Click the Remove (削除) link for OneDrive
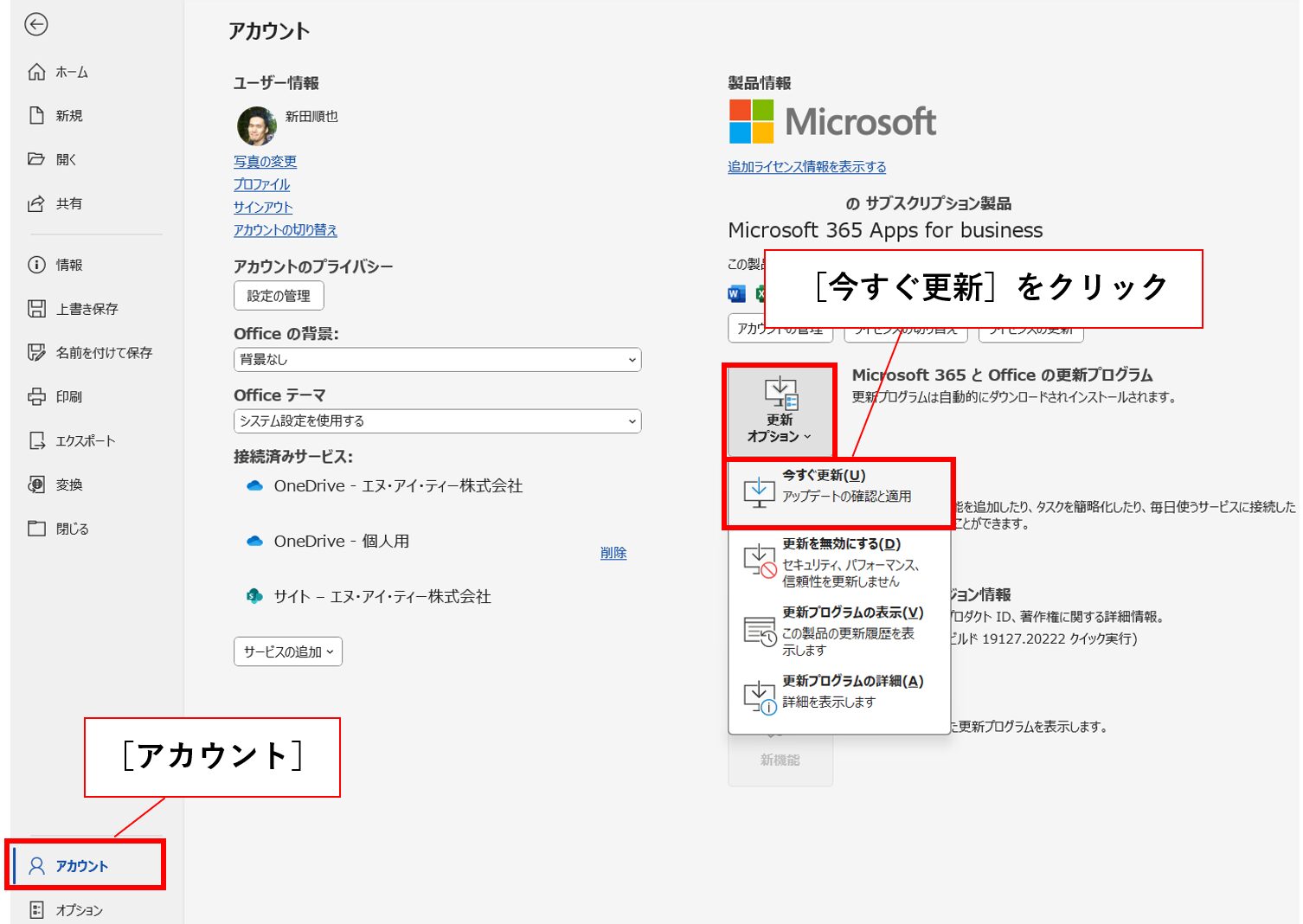 pyautogui.click(x=613, y=553)
